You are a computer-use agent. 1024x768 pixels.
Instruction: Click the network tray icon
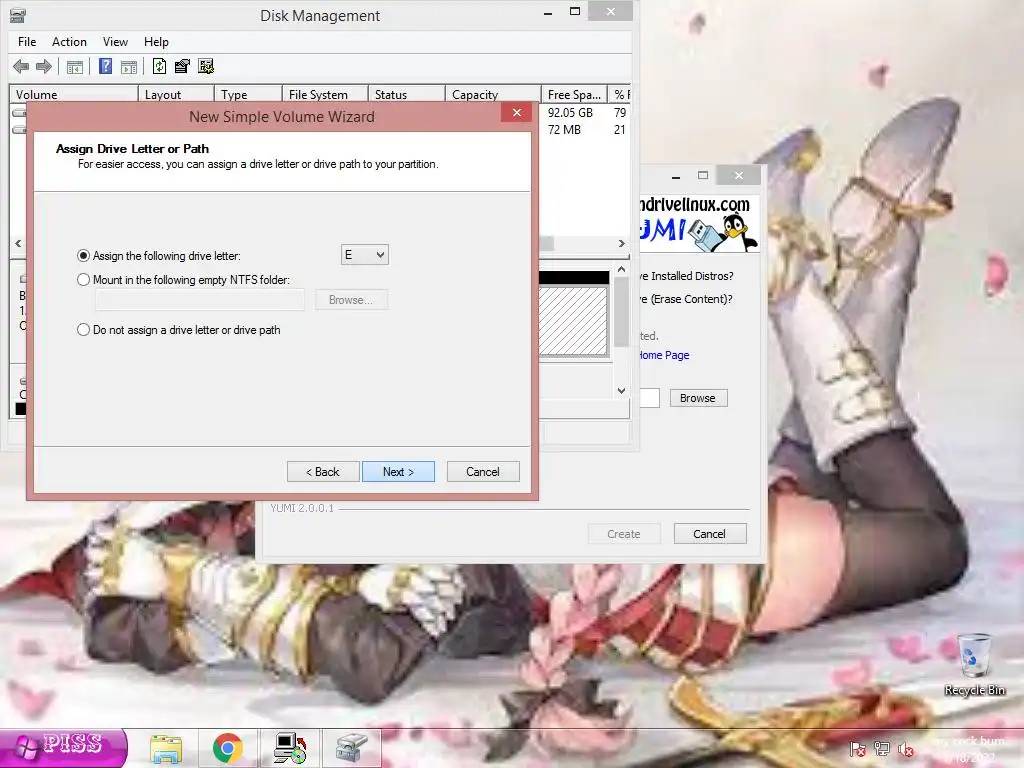[882, 750]
